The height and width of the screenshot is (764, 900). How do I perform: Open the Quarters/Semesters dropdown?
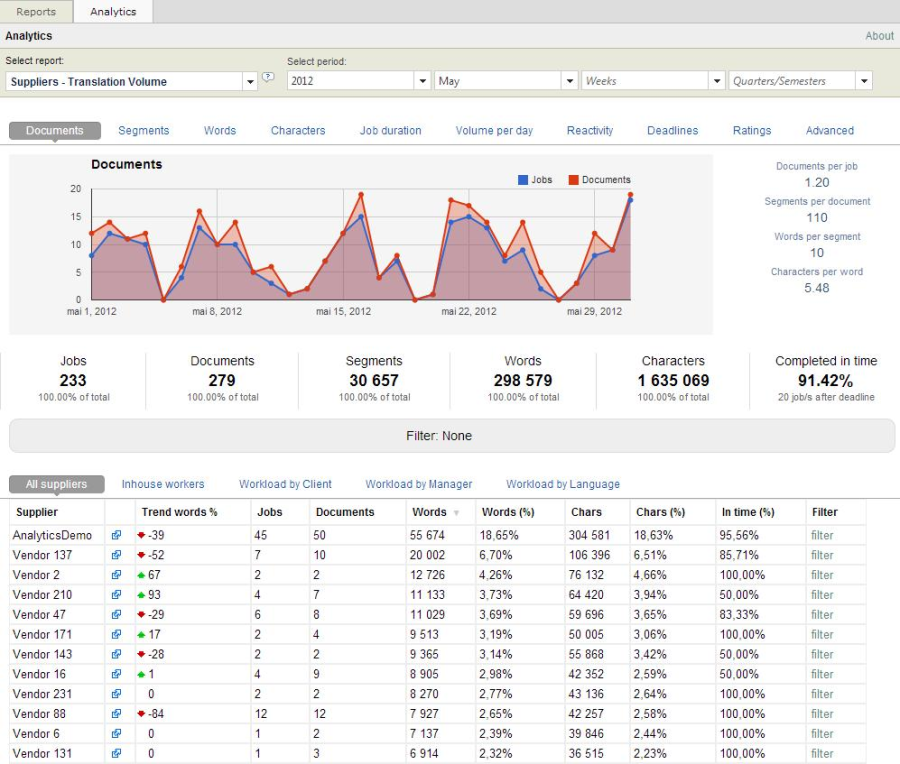pyautogui.click(x=864, y=82)
